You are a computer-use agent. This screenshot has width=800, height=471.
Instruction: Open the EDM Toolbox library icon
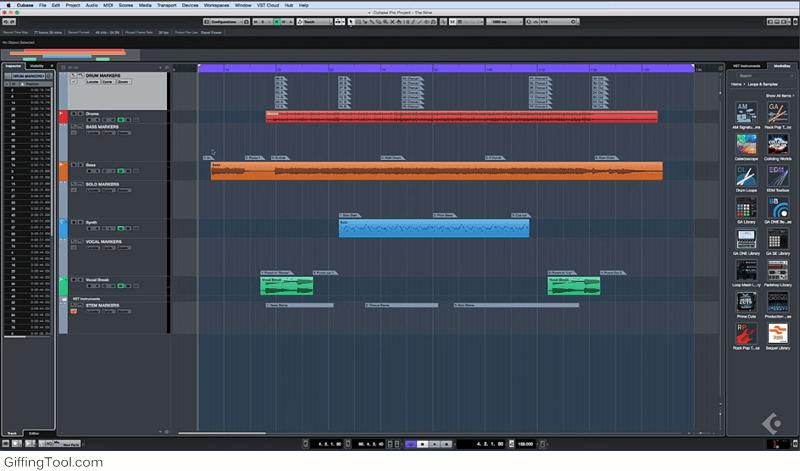tap(778, 176)
